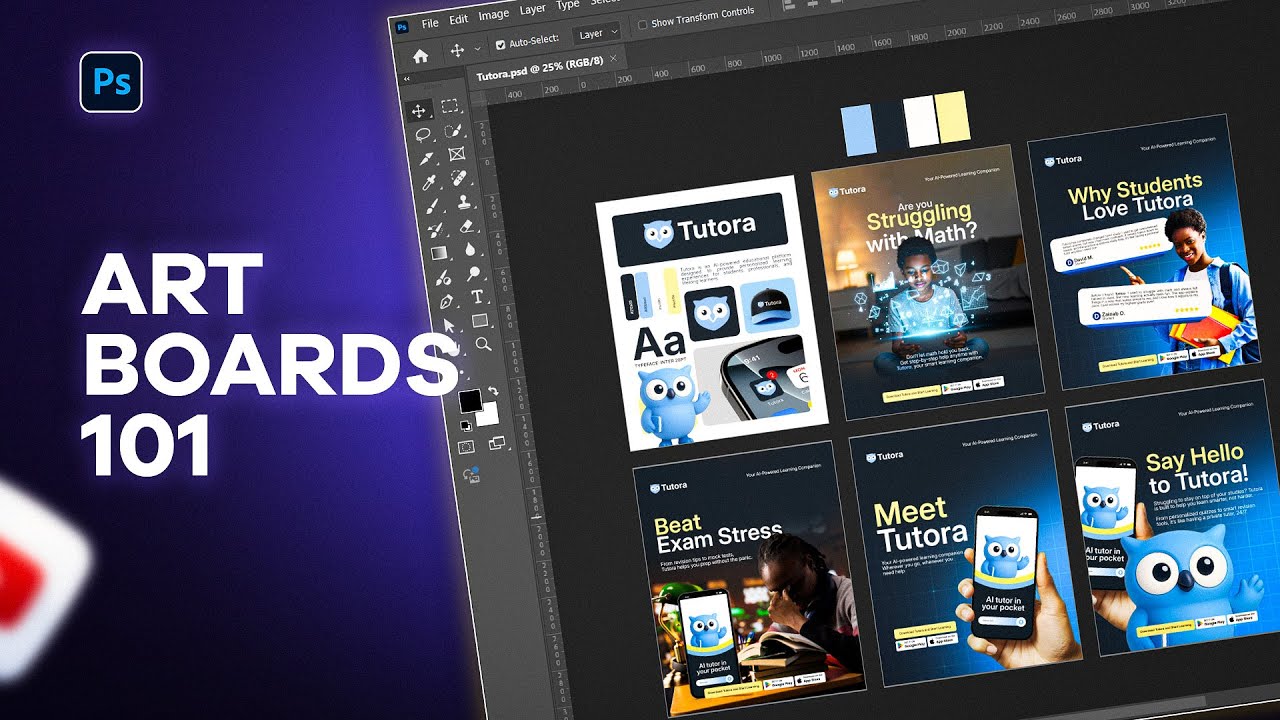The image size is (1280, 720).
Task: Select the Pen tool
Action: pos(446,302)
